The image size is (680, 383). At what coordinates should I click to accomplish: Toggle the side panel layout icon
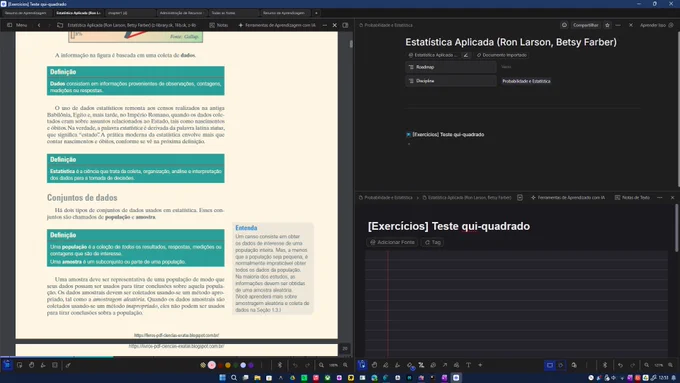tap(345, 25)
